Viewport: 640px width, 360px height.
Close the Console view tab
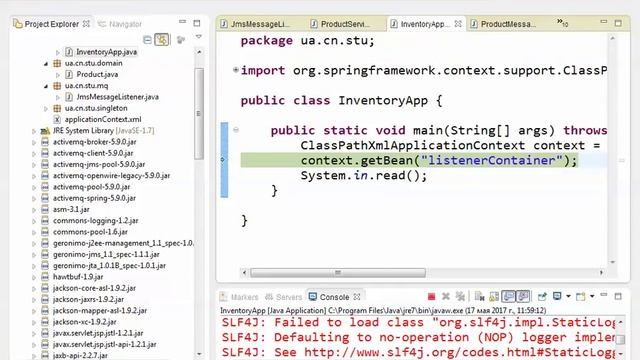pyautogui.click(x=357, y=297)
